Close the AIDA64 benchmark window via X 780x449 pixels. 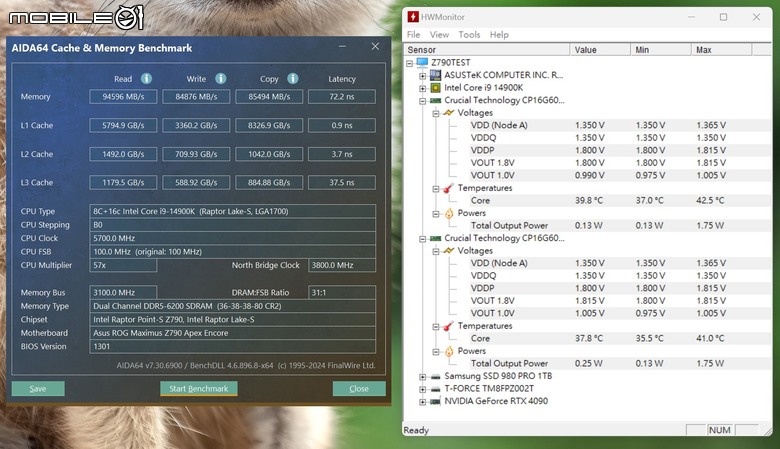click(376, 47)
